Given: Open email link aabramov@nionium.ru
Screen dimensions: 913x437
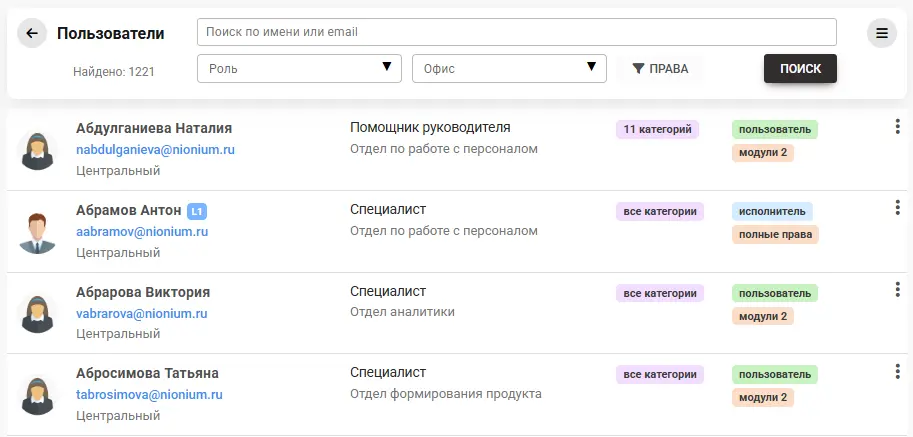Looking at the screenshot, I should point(142,232).
